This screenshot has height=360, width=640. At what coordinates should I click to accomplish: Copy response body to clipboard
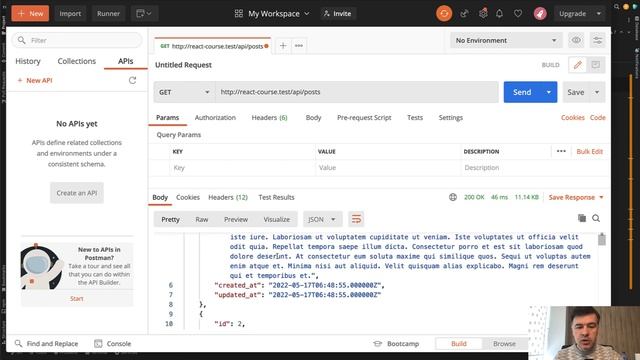coord(582,218)
